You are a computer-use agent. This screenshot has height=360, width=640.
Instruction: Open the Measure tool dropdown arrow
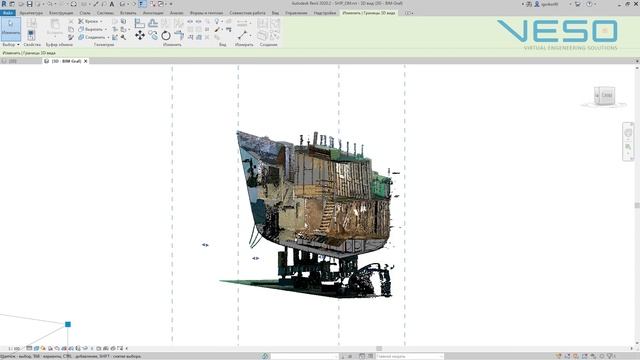pos(250,36)
